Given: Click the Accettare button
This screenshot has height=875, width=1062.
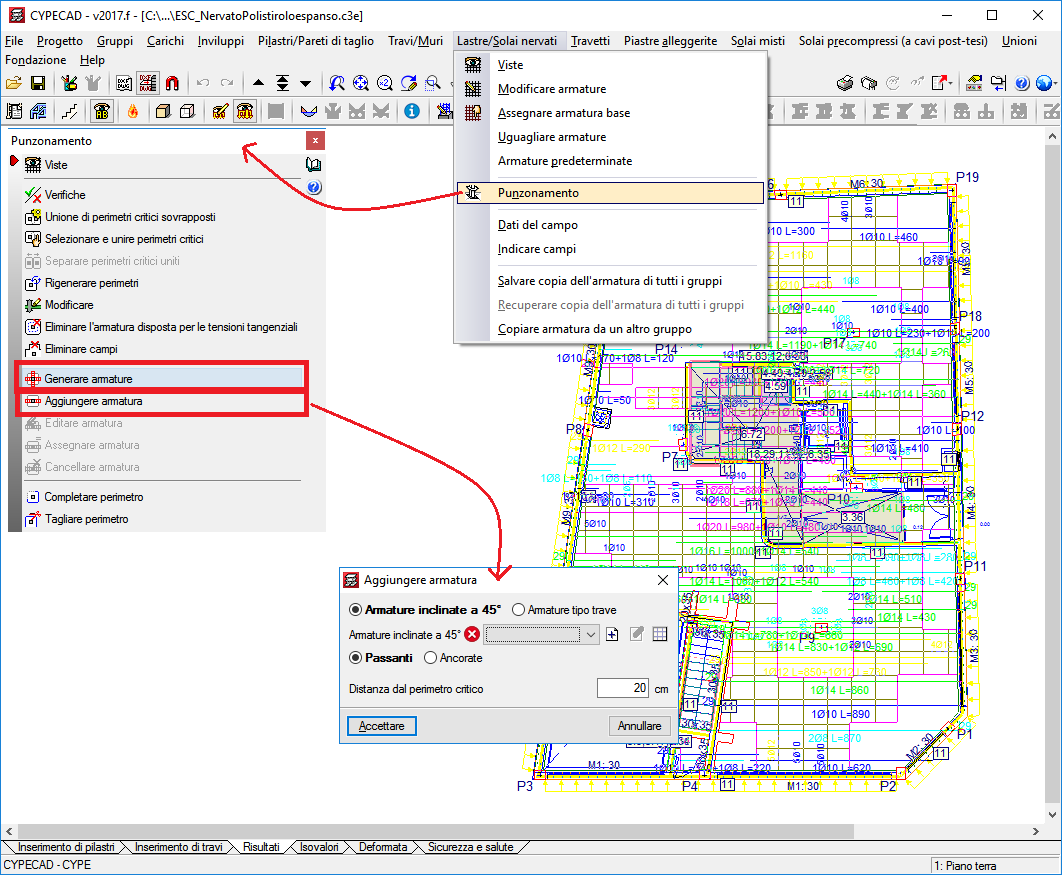Looking at the screenshot, I should point(381,726).
